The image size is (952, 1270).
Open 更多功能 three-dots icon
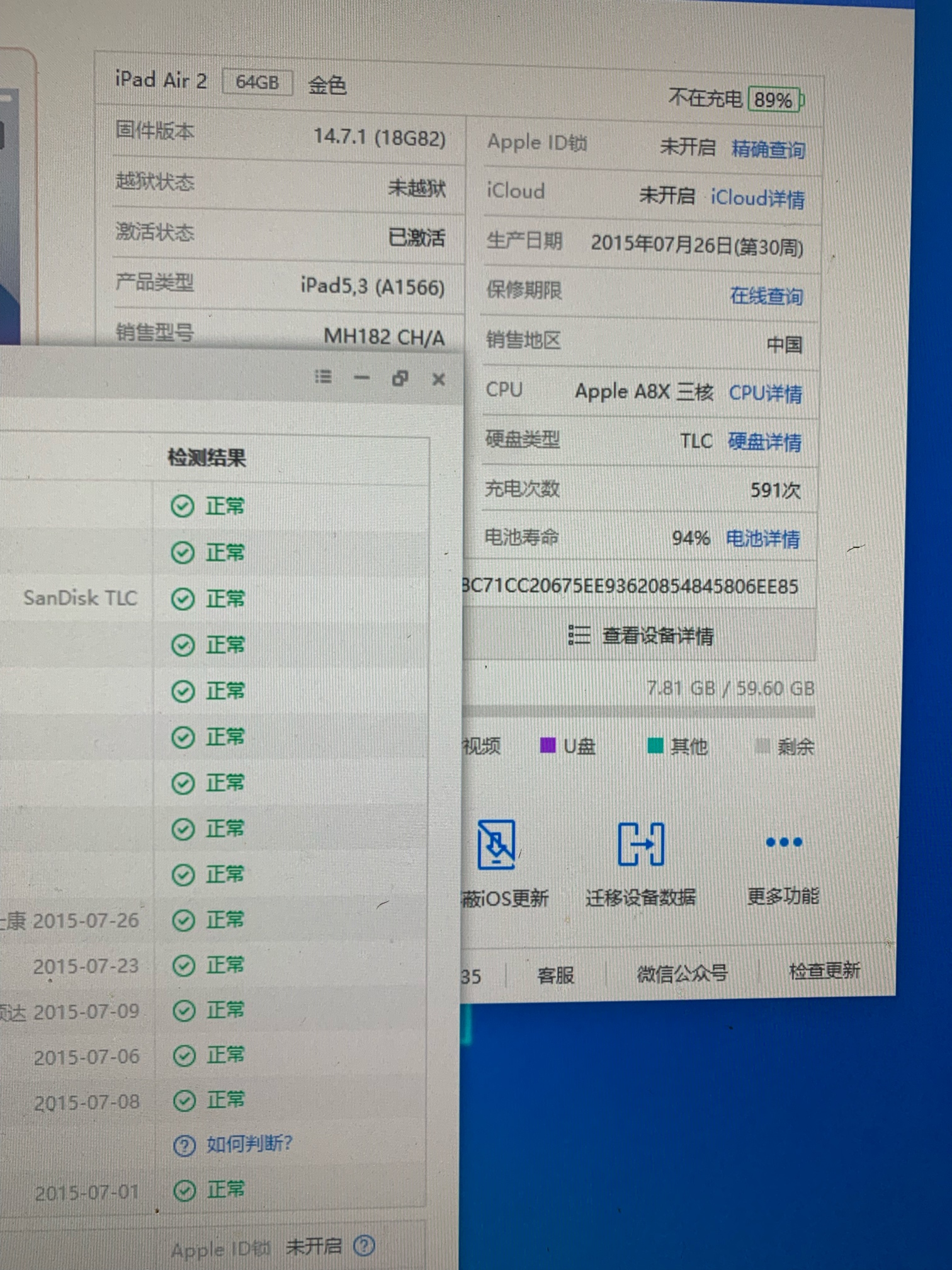tap(783, 842)
